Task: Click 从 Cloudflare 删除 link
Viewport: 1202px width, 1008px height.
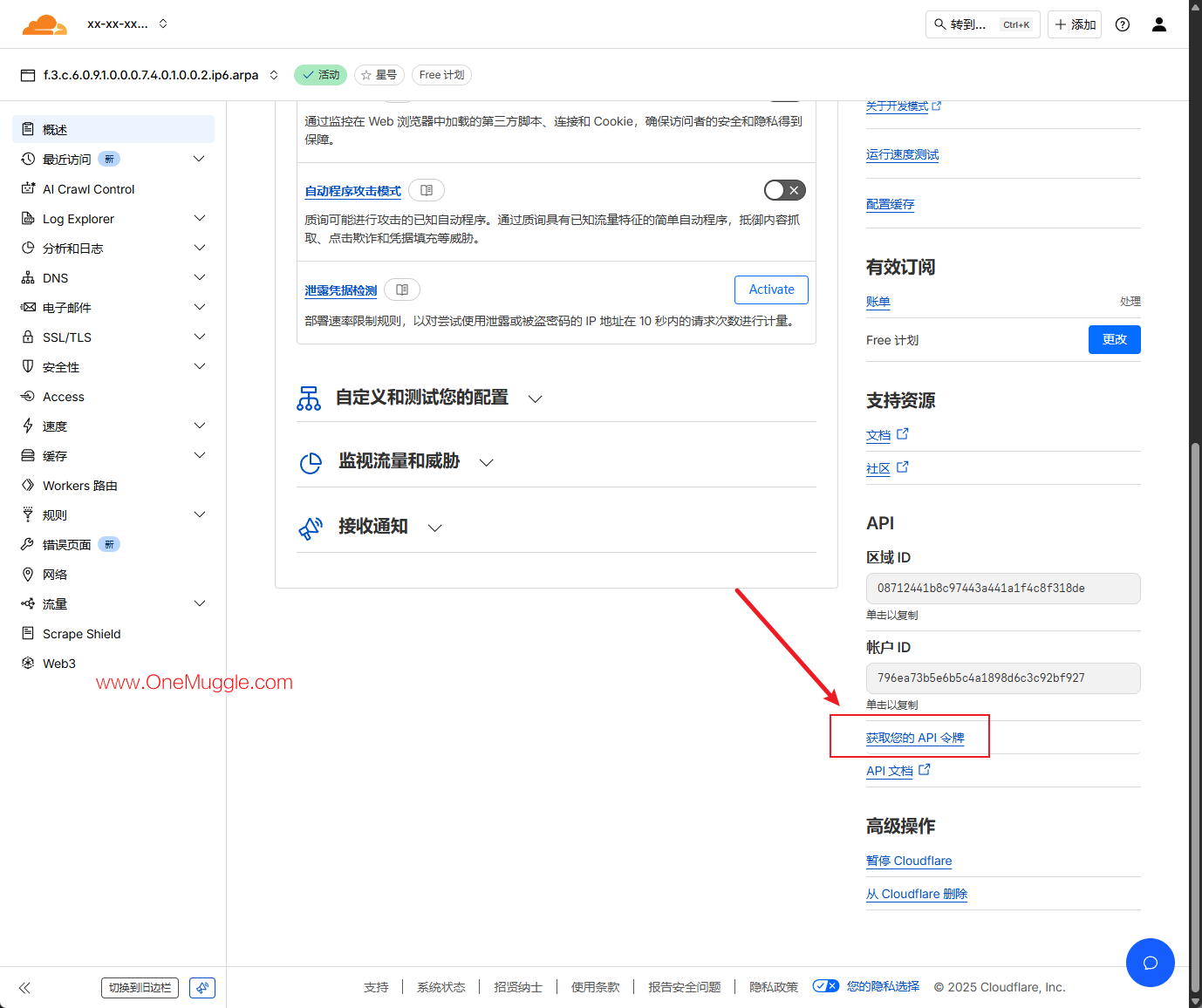Action: click(x=917, y=894)
